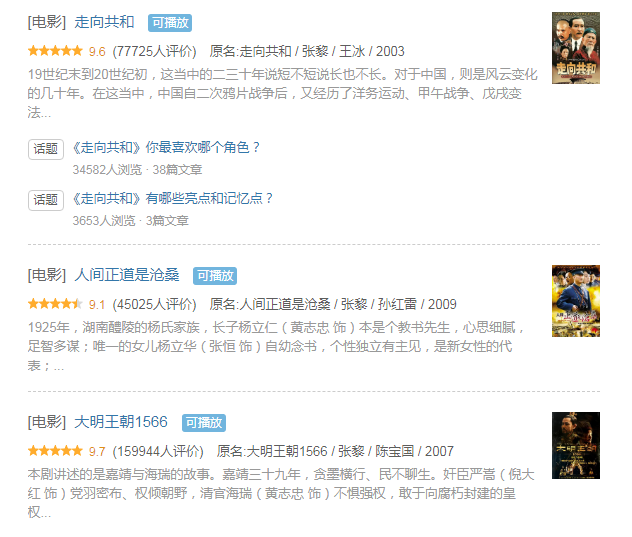Click the 可播放 badge next to 人间正道是沧桑
632x537 pixels.
pyautogui.click(x=215, y=276)
